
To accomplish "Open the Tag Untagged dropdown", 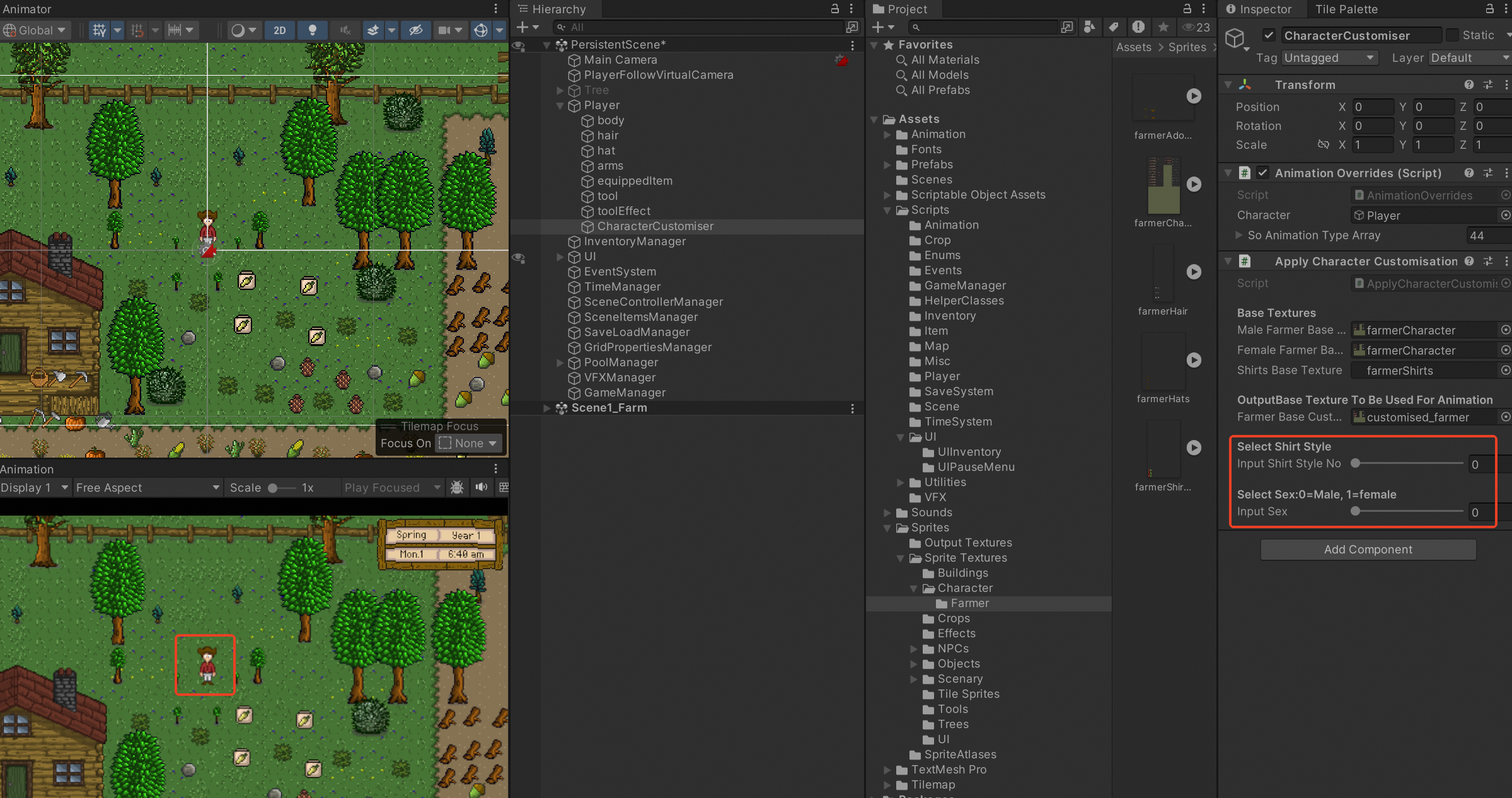I will [x=1329, y=58].
